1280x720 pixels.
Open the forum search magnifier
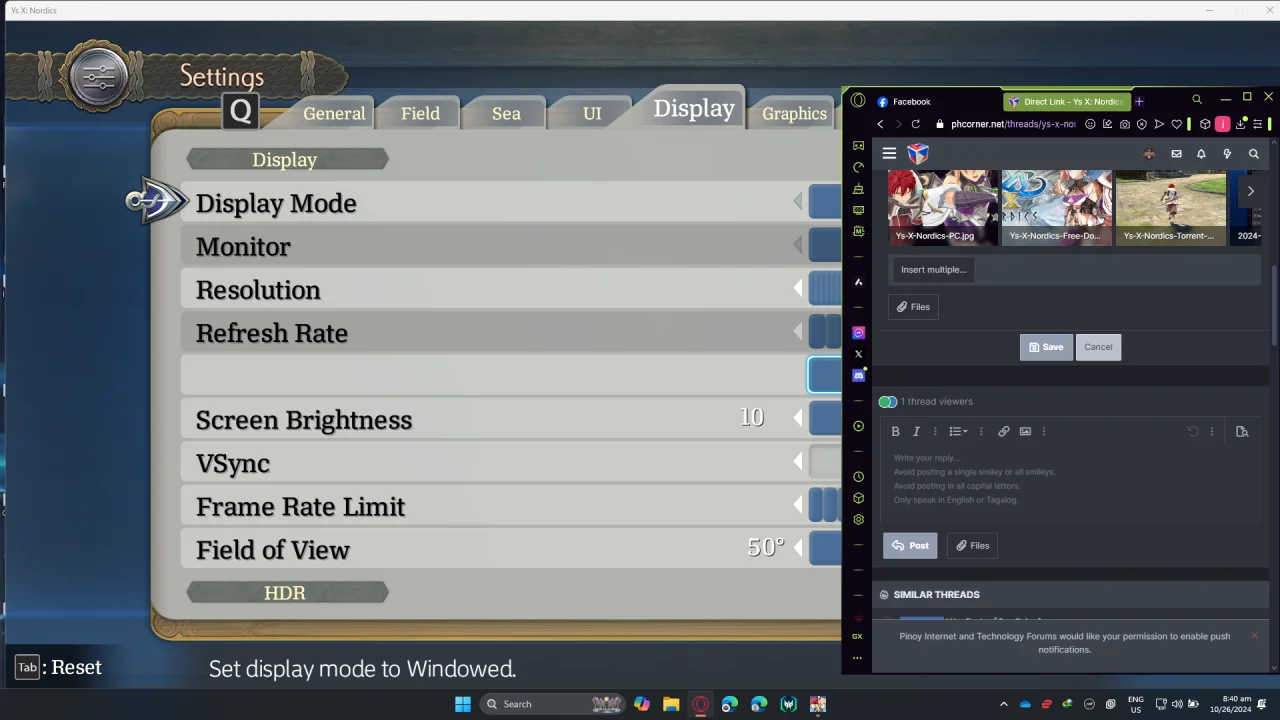pos(1253,154)
